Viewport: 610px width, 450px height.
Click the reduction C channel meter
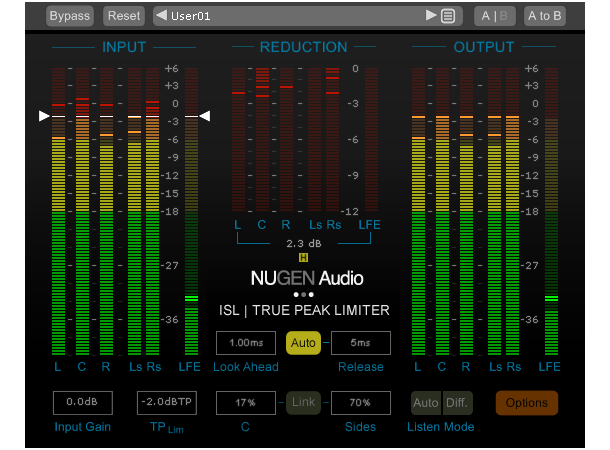click(x=263, y=140)
